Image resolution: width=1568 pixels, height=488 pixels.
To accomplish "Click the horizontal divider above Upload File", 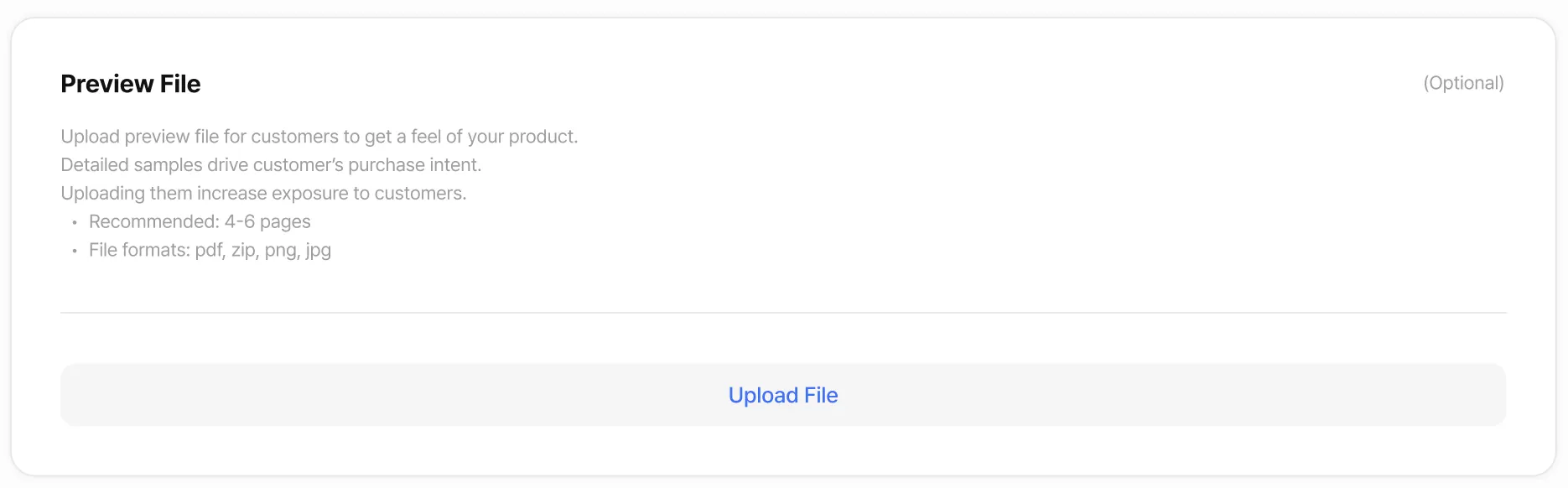I will pyautogui.click(x=783, y=313).
